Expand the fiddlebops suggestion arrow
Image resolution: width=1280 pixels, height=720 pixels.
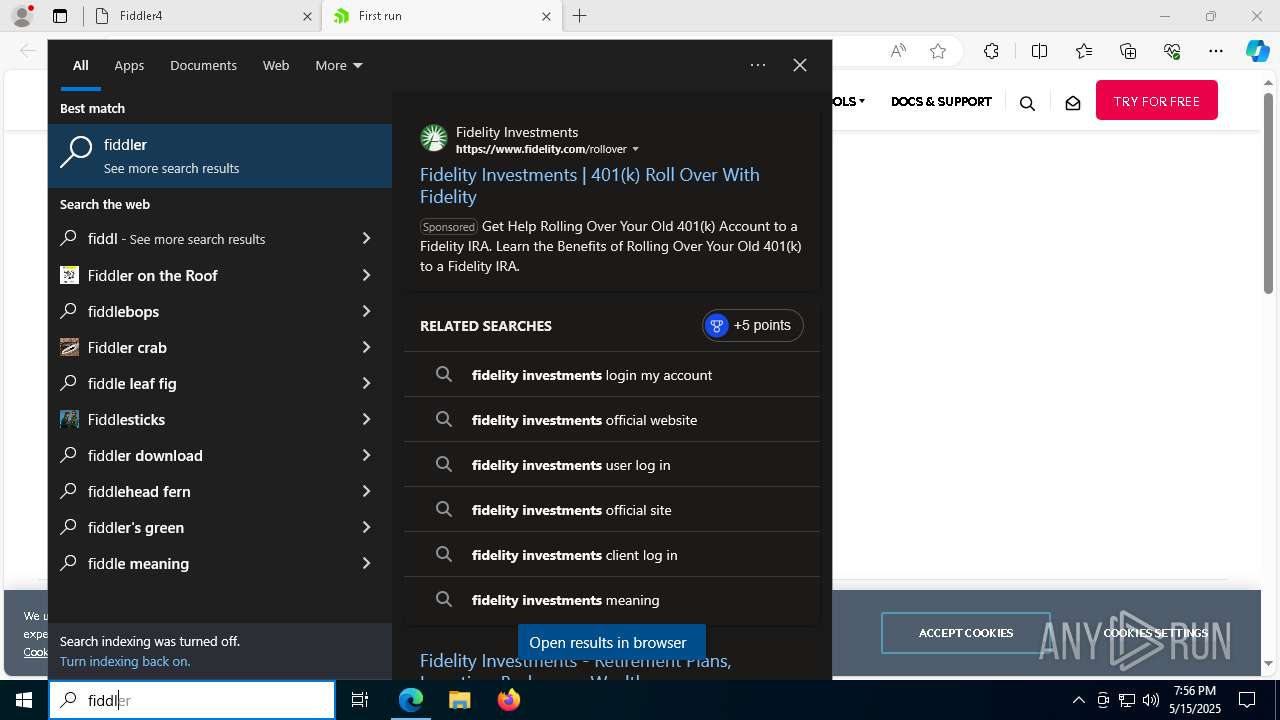[x=366, y=311]
